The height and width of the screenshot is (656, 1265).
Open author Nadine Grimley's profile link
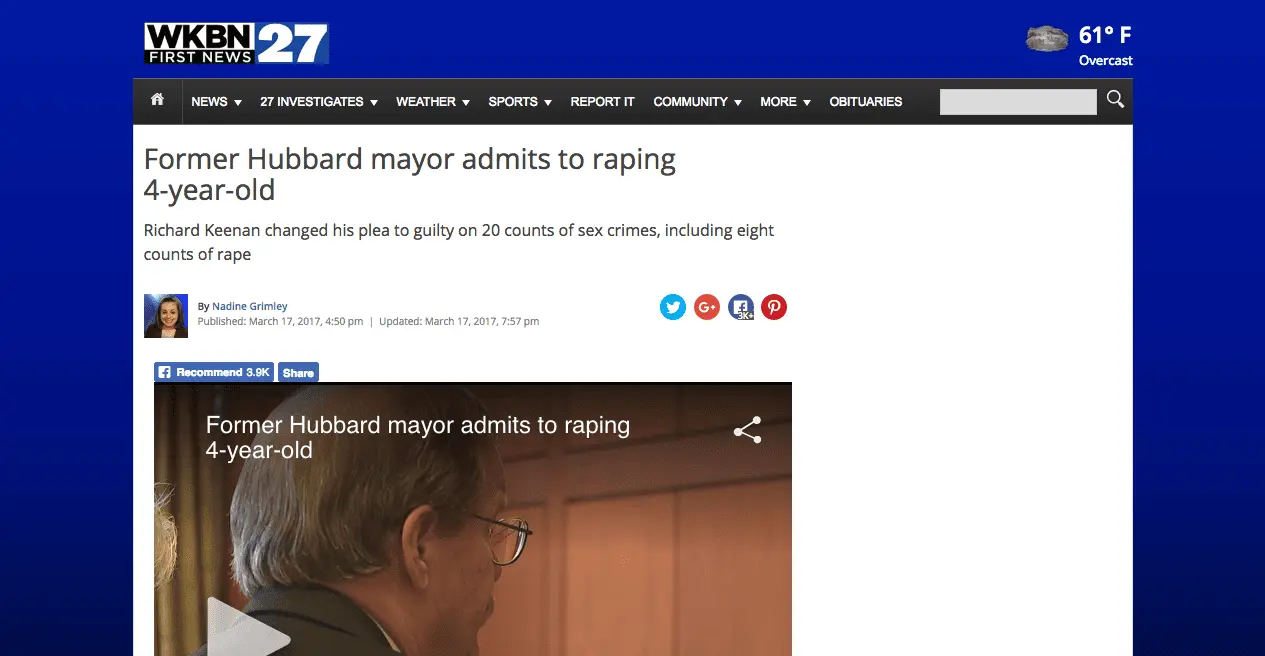(249, 306)
